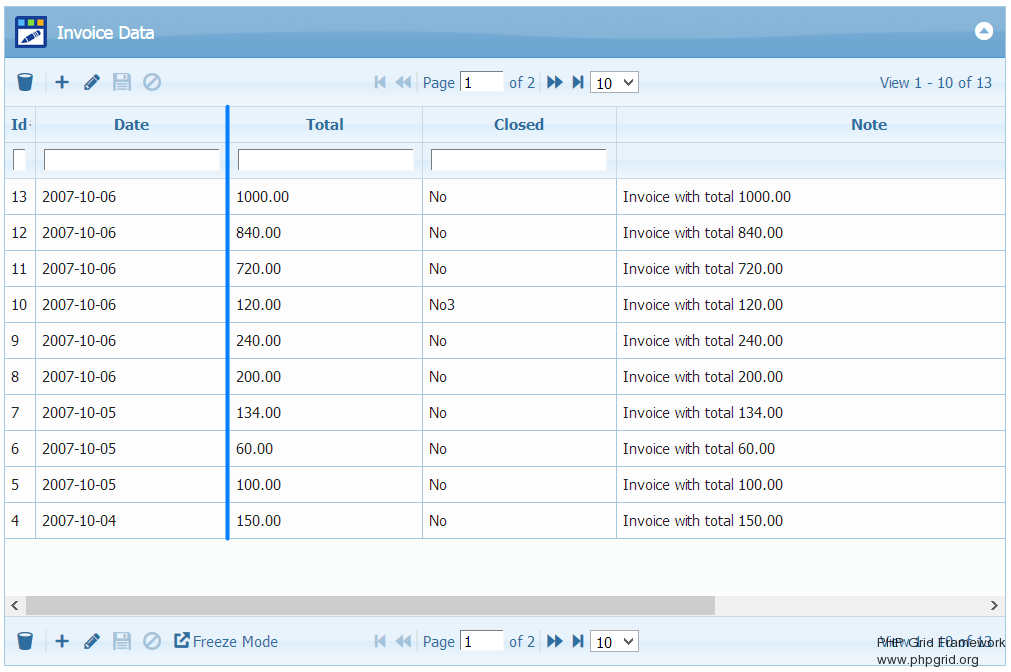Click the Date filter search field
The width and height of the screenshot is (1011, 672).
tap(131, 160)
